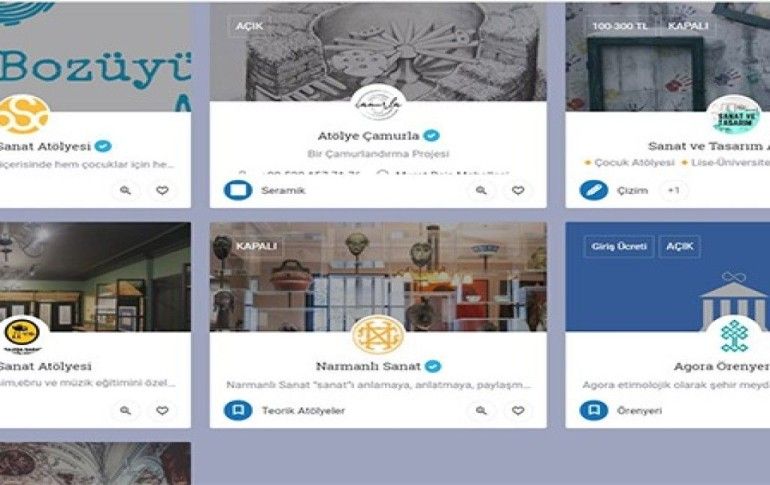Favorite Narmanlı Sanat using the heart icon
The height and width of the screenshot is (485, 770).
[518, 411]
